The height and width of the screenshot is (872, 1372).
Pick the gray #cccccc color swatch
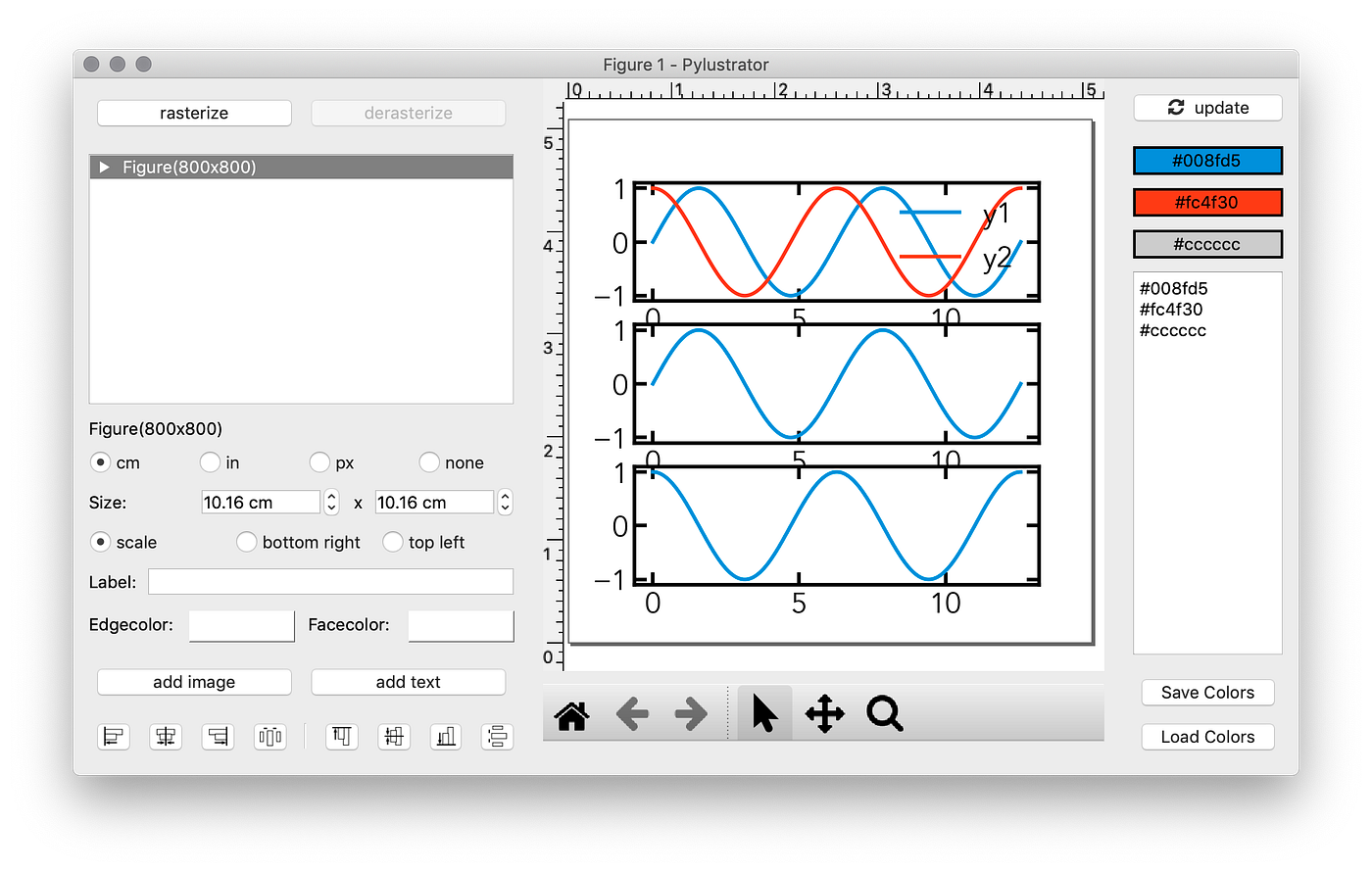[1207, 244]
